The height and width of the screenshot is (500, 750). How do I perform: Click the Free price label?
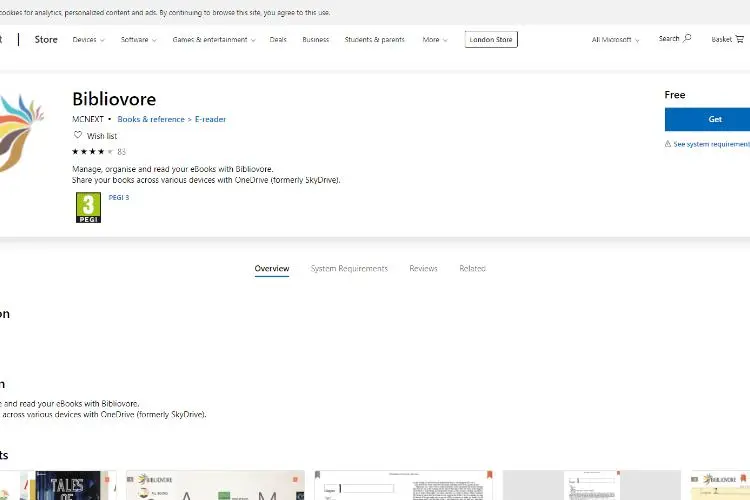pyautogui.click(x=675, y=95)
